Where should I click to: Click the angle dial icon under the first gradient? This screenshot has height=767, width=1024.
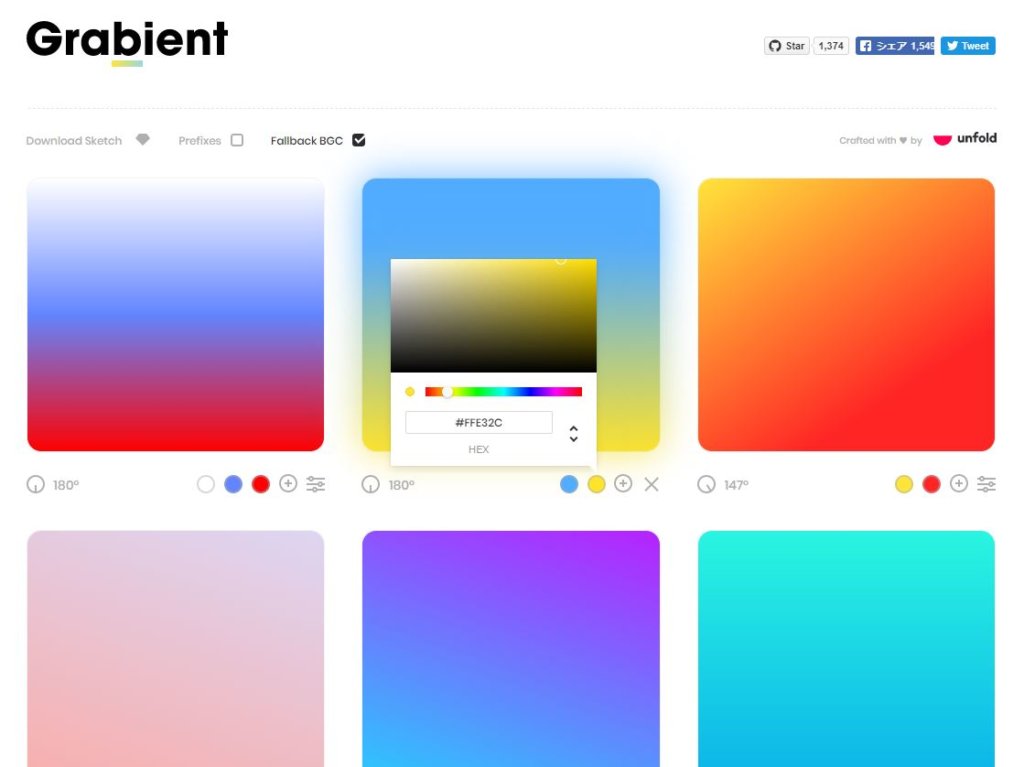(36, 485)
